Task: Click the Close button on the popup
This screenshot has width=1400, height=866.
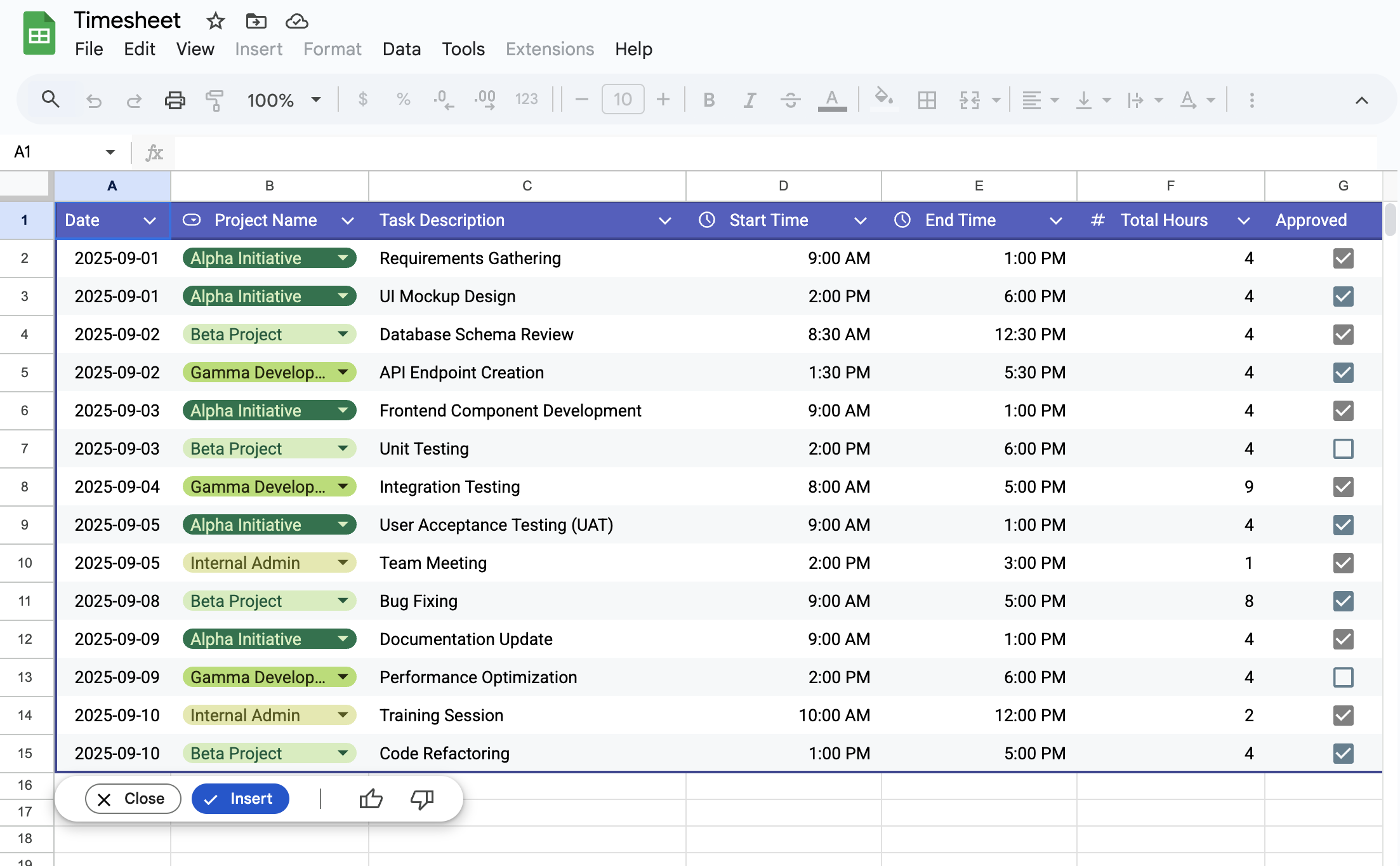Action: [133, 799]
